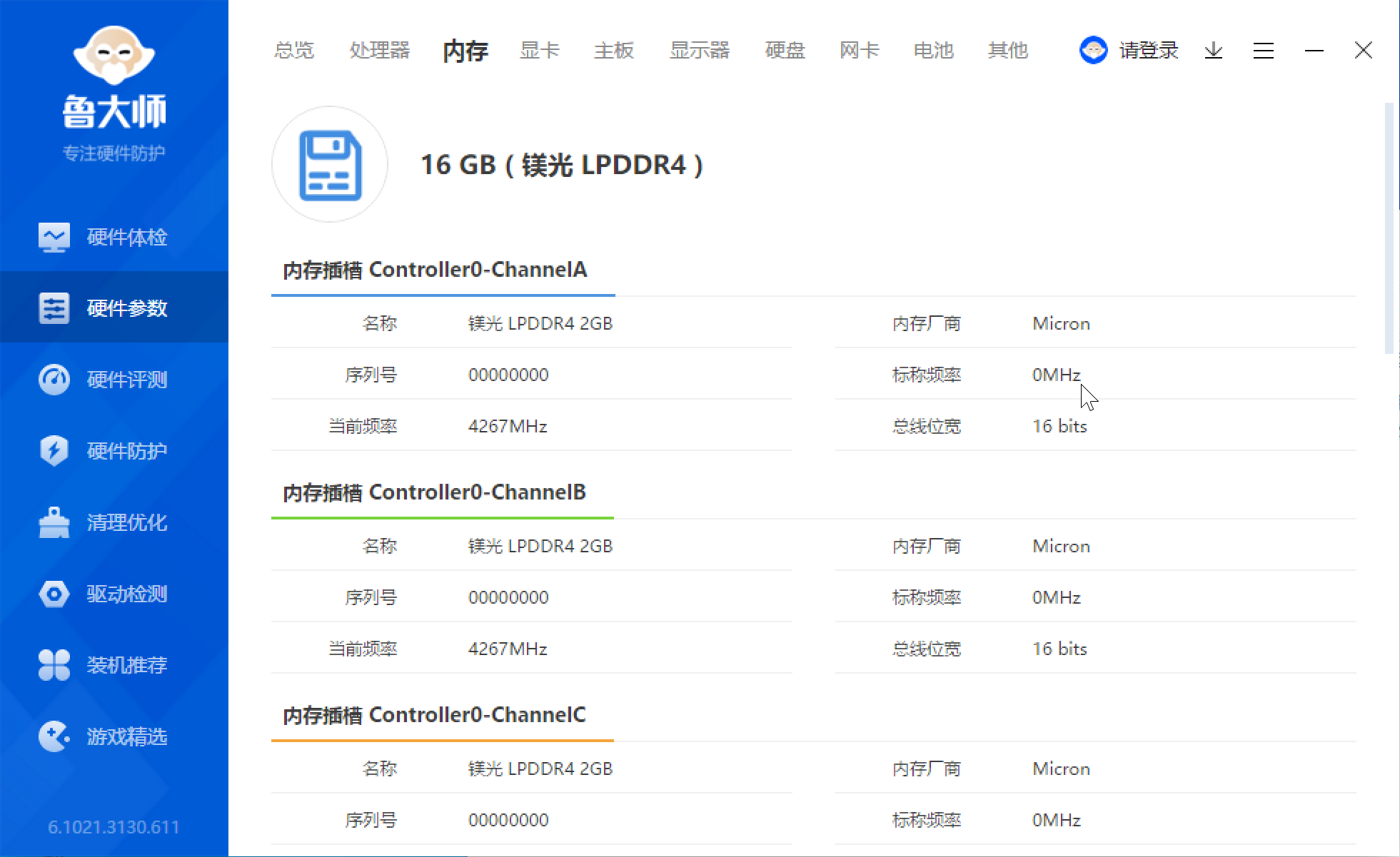Switch to the 主板 tab
Image resolution: width=1400 pixels, height=857 pixels.
[614, 50]
